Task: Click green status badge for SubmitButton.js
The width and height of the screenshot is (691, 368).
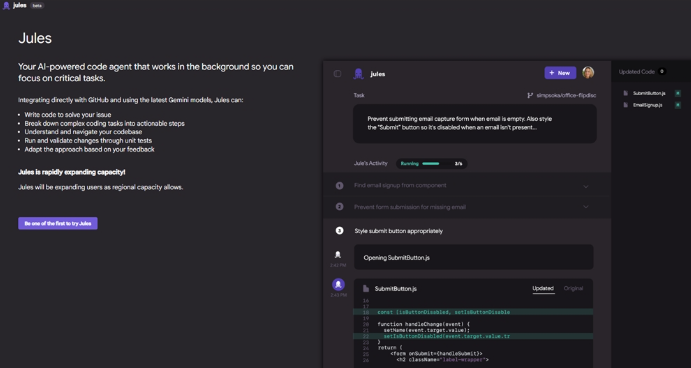Action: click(678, 93)
